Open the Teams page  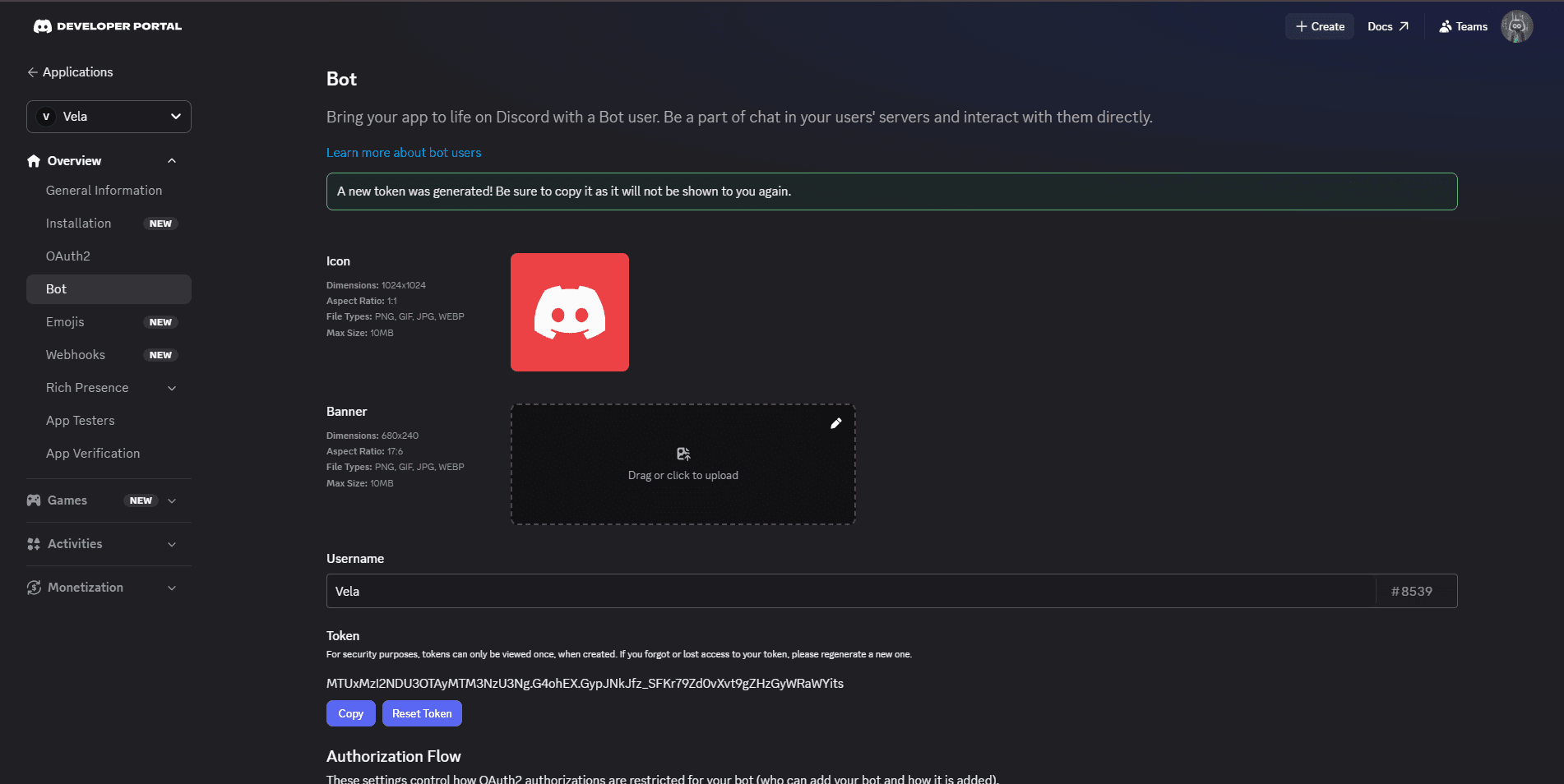(1464, 26)
